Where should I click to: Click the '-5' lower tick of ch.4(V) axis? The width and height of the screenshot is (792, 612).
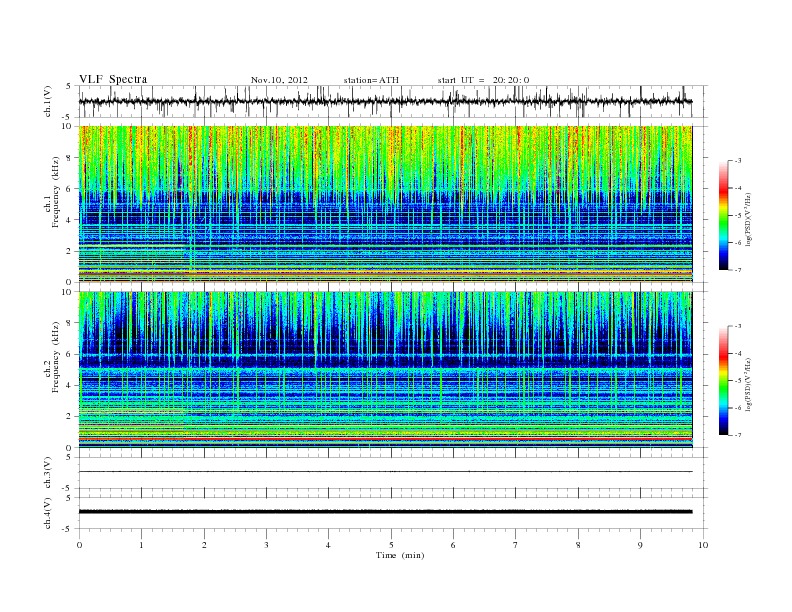(68, 529)
